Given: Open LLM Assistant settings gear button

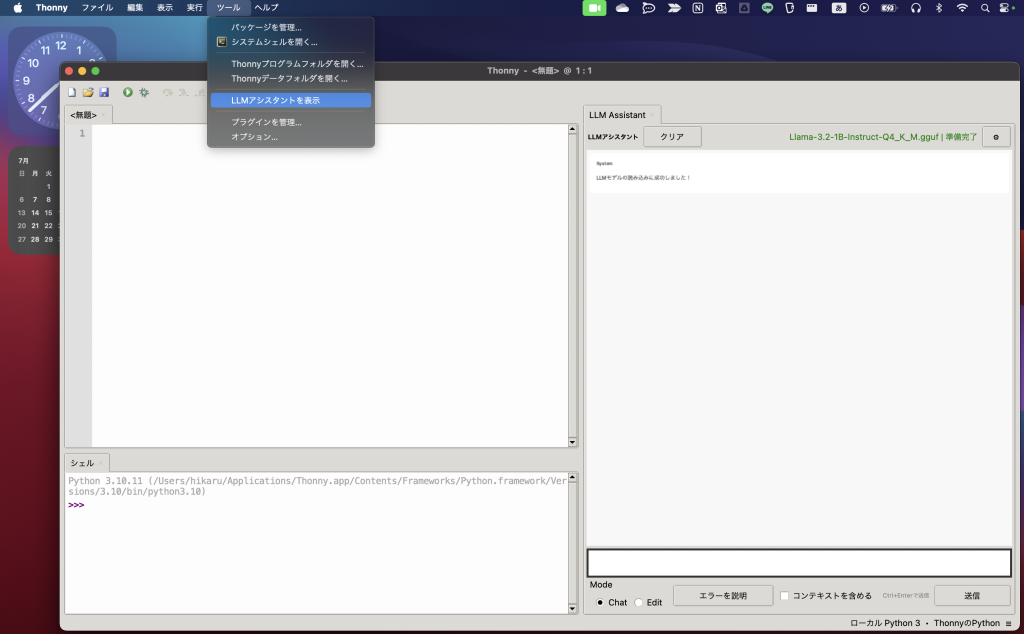Looking at the screenshot, I should (996, 137).
